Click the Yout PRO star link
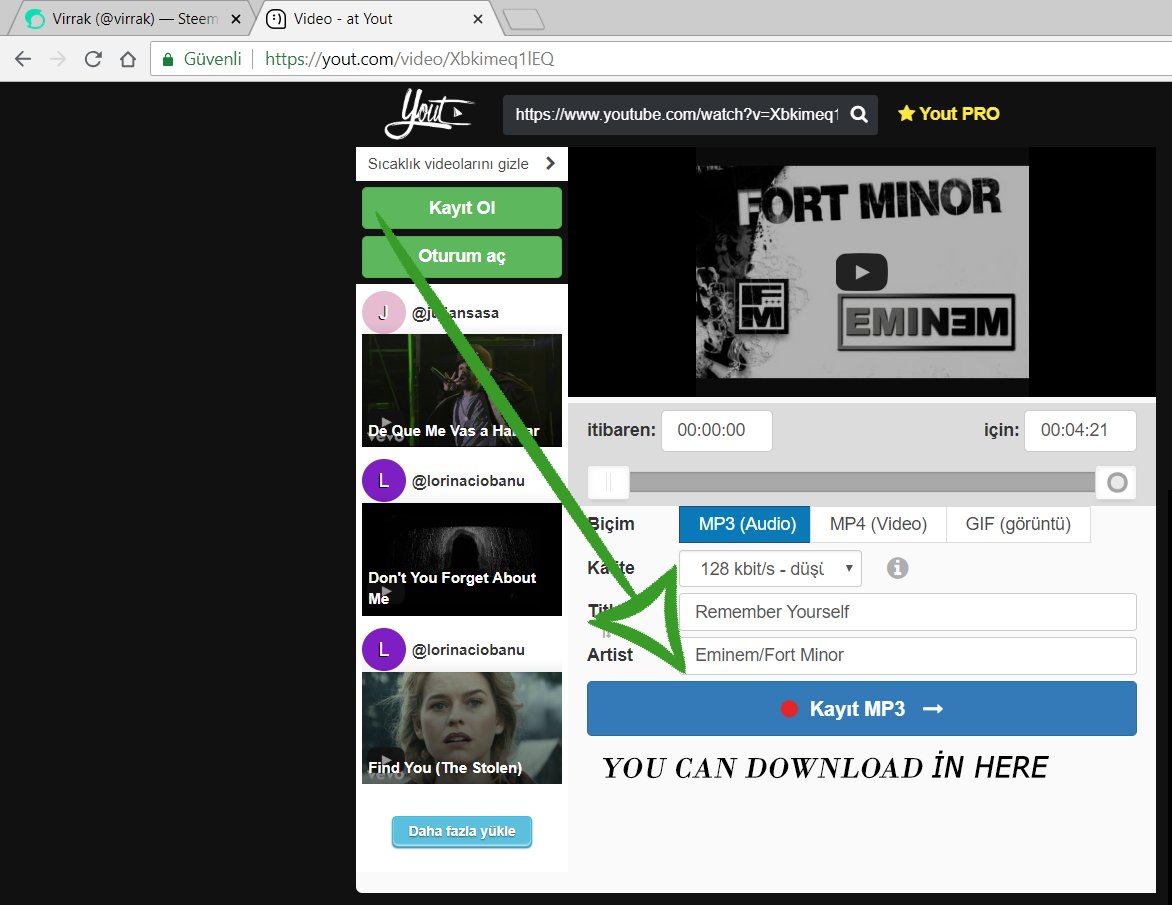Image resolution: width=1172 pixels, height=905 pixels. [949, 114]
